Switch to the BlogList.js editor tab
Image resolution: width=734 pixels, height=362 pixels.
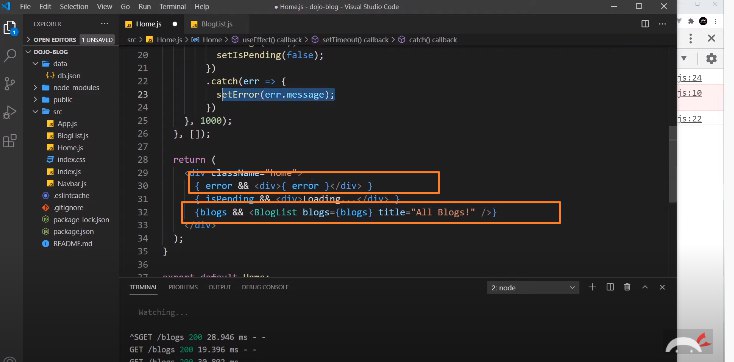click(216, 24)
